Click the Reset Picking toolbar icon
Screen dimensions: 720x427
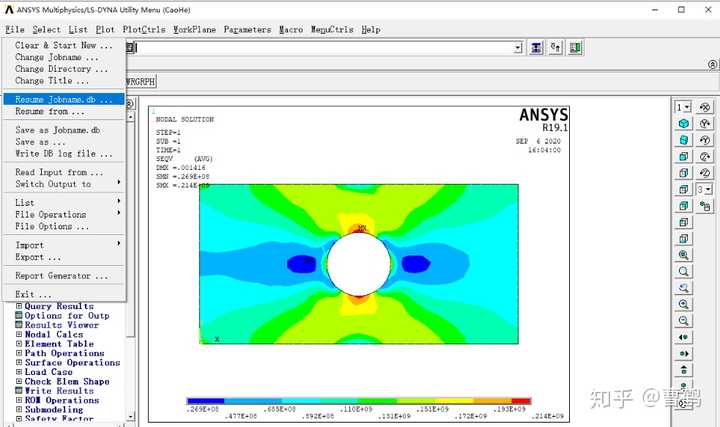[556, 48]
